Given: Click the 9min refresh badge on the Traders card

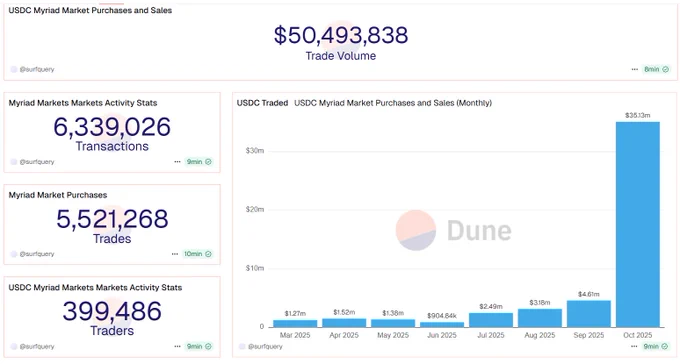Looking at the screenshot, I should click(199, 347).
